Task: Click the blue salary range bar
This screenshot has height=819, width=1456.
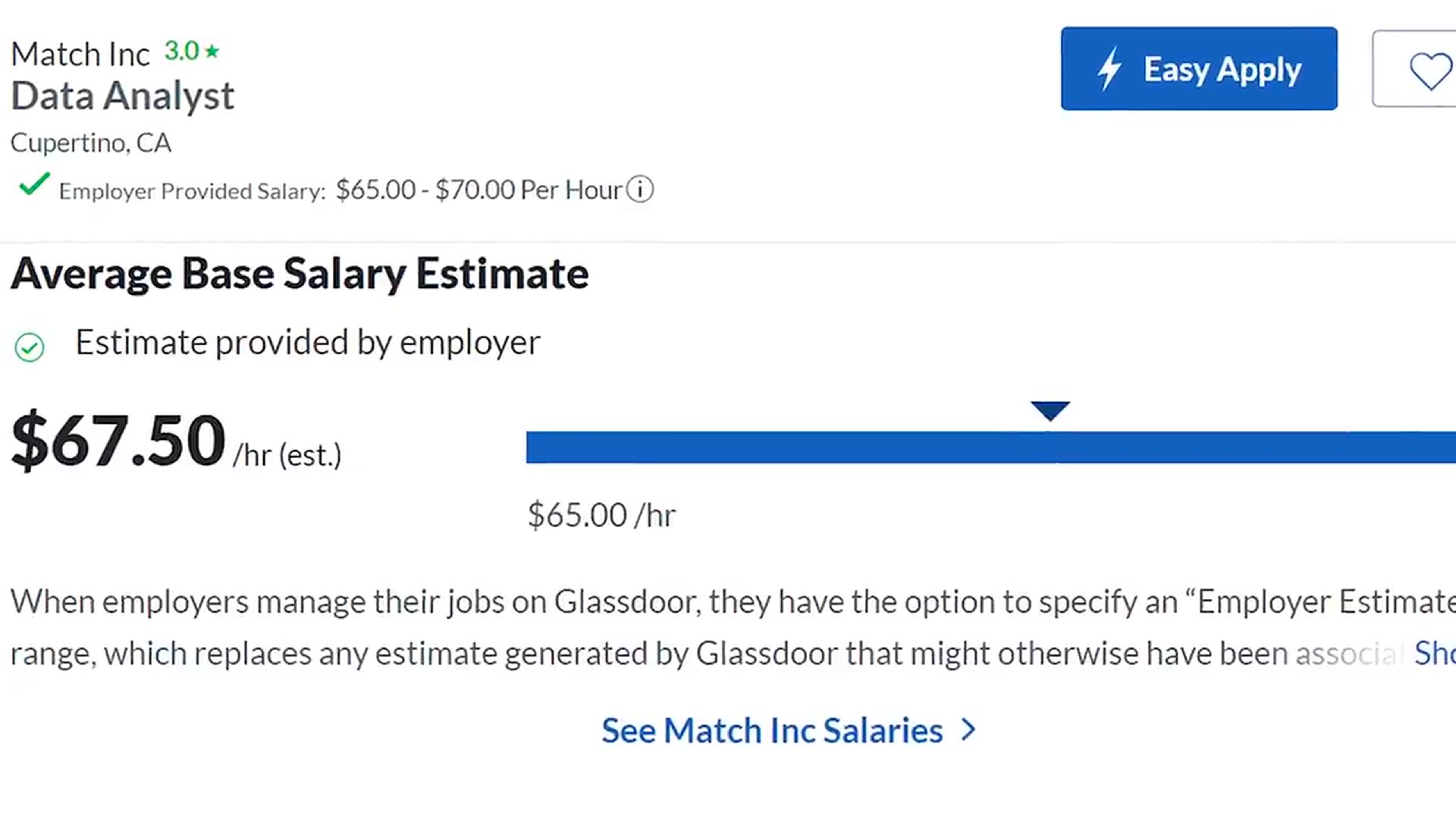Action: coord(991,447)
